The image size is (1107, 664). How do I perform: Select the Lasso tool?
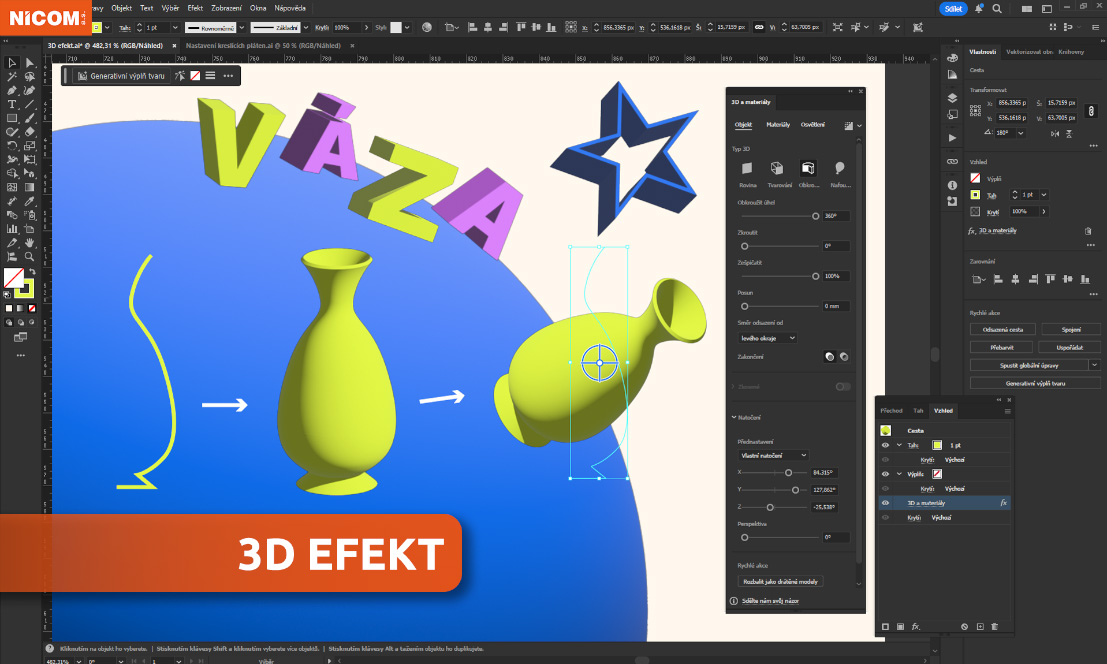30,76
